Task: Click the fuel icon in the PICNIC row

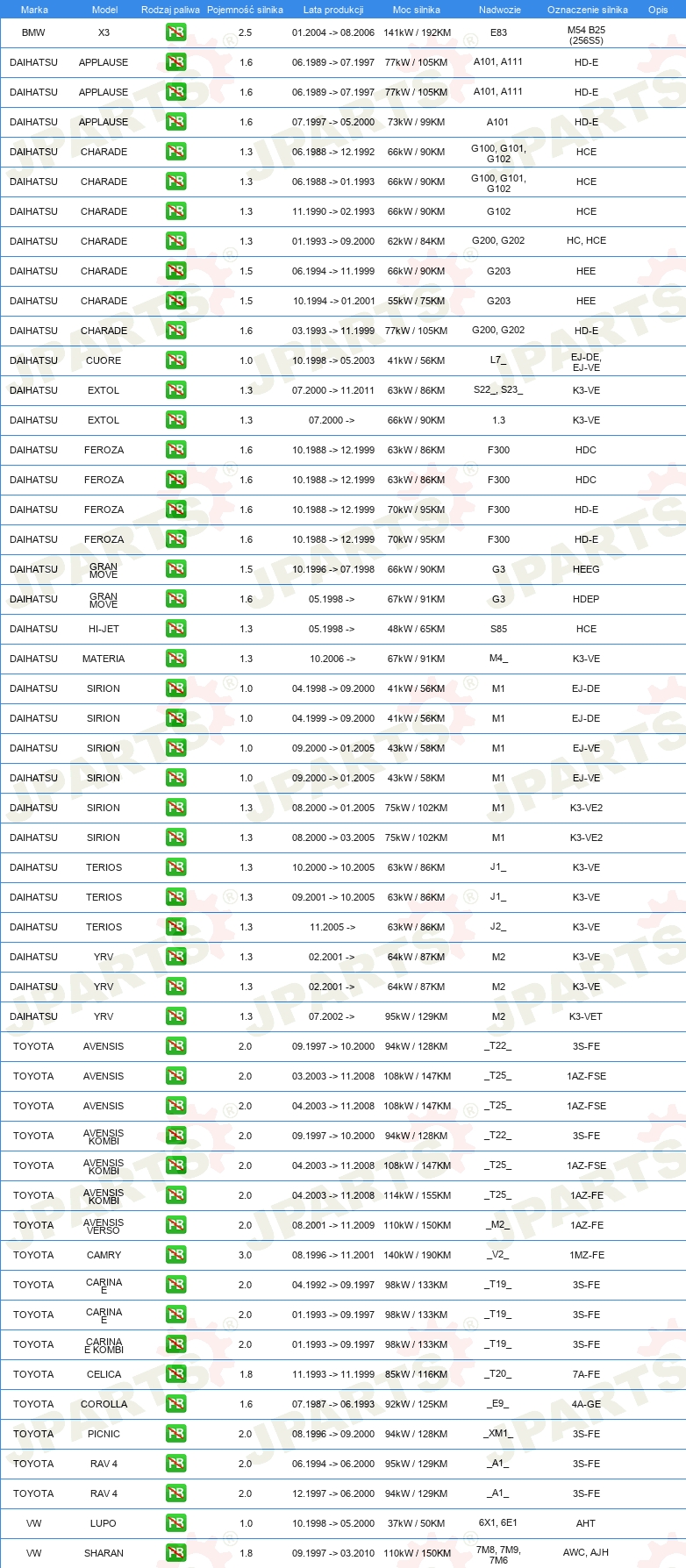Action: tap(175, 1434)
